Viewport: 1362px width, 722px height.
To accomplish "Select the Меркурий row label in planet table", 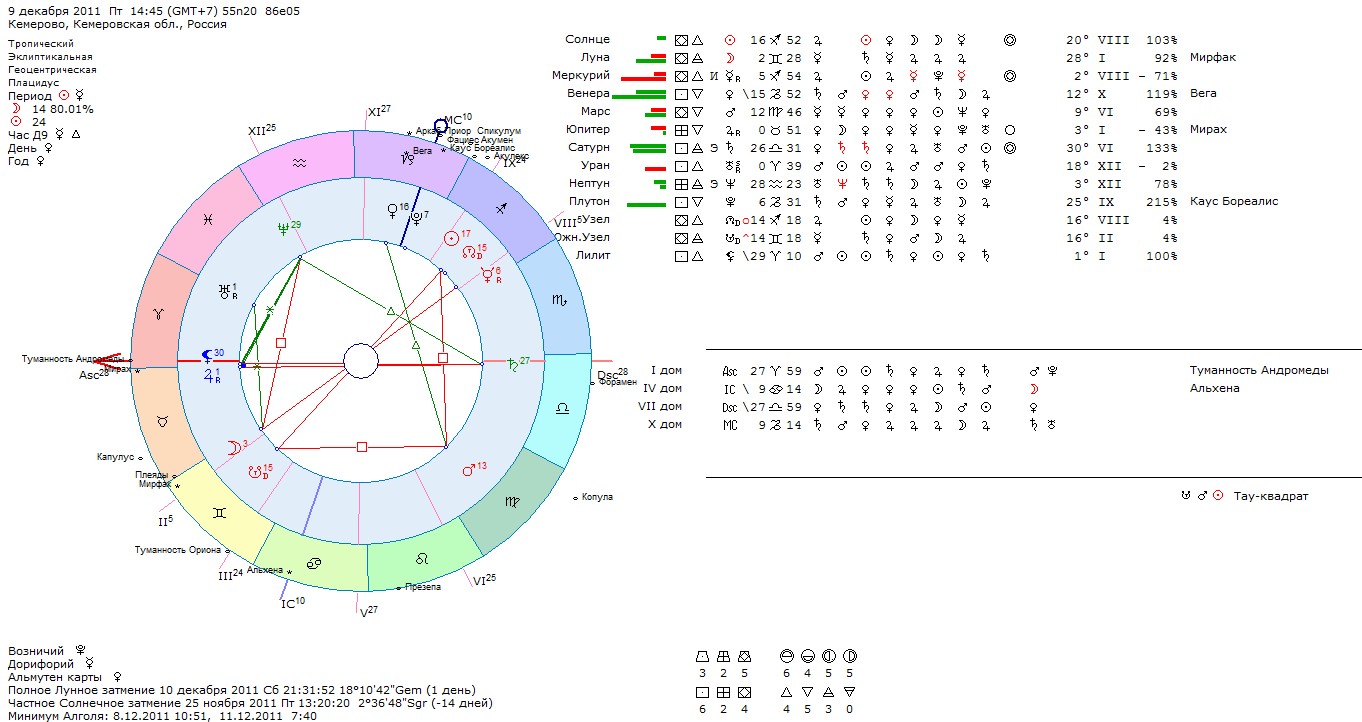I will coord(580,76).
